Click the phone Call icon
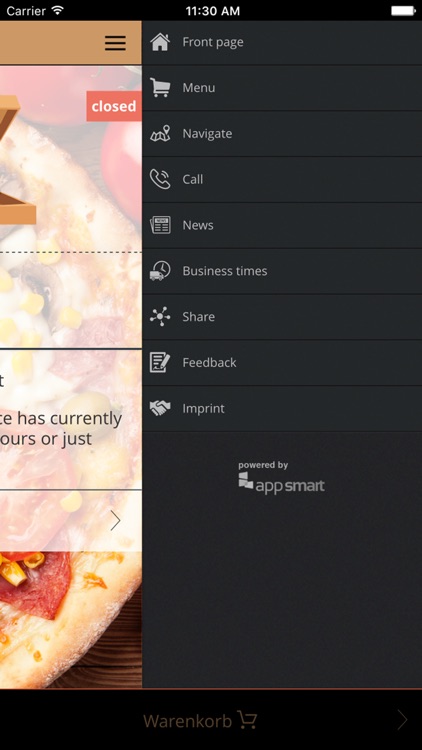 [160, 179]
